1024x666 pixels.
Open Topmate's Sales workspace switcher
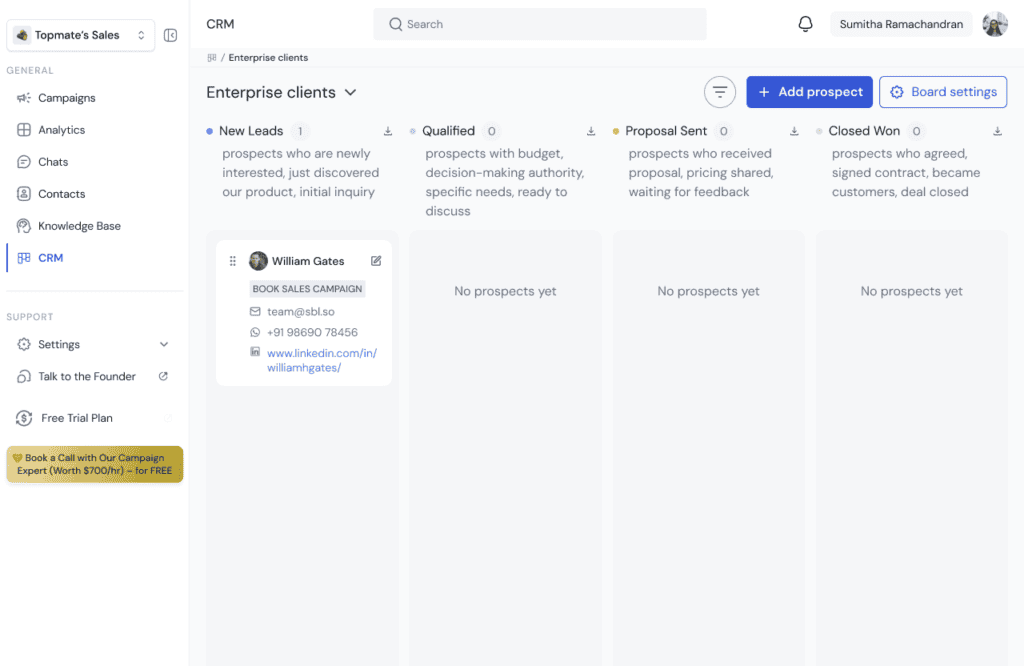[81, 35]
